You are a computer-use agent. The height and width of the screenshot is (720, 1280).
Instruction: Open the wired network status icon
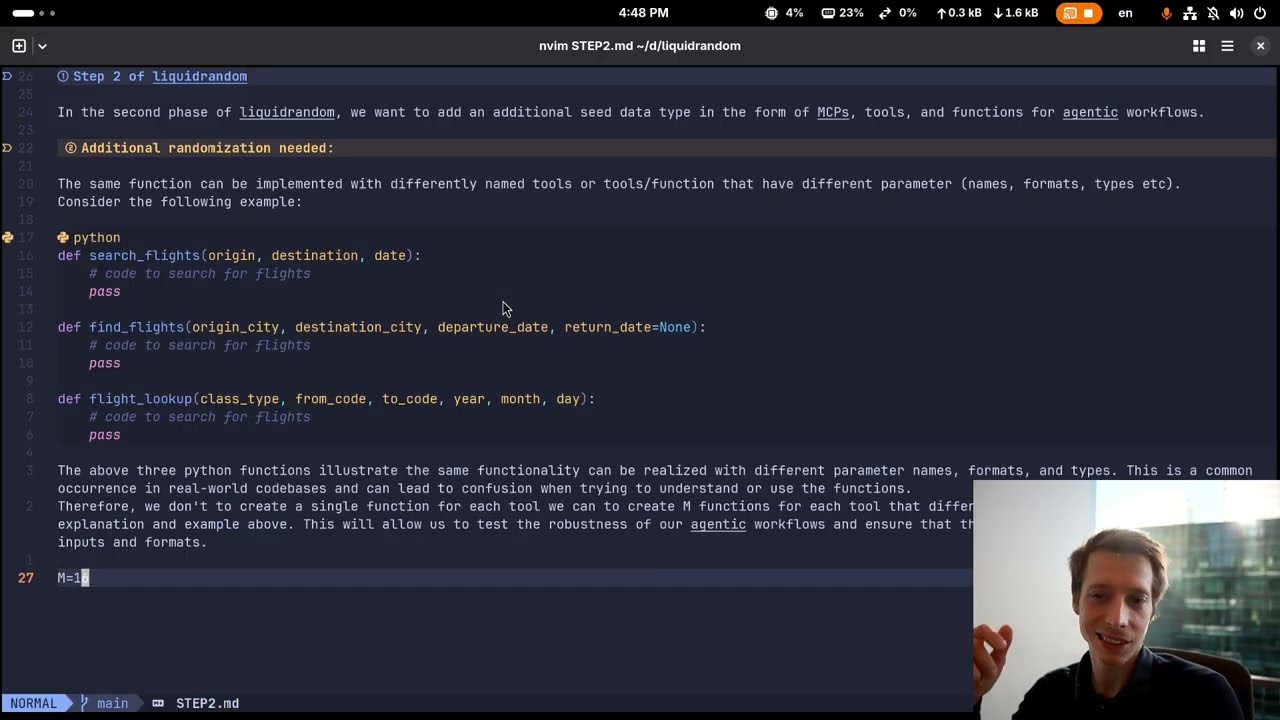1190,13
